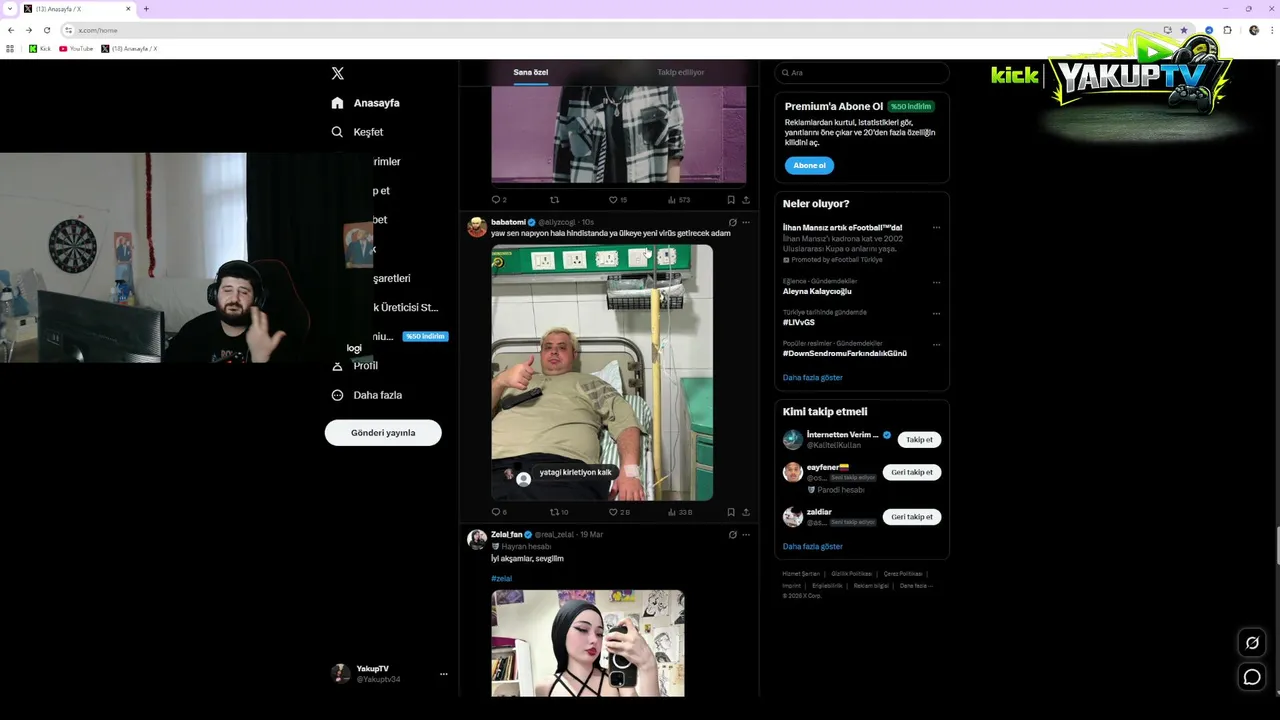The width and height of the screenshot is (1280, 720).
Task: Open Daha fazla in the left sidebar
Action: tap(366, 395)
